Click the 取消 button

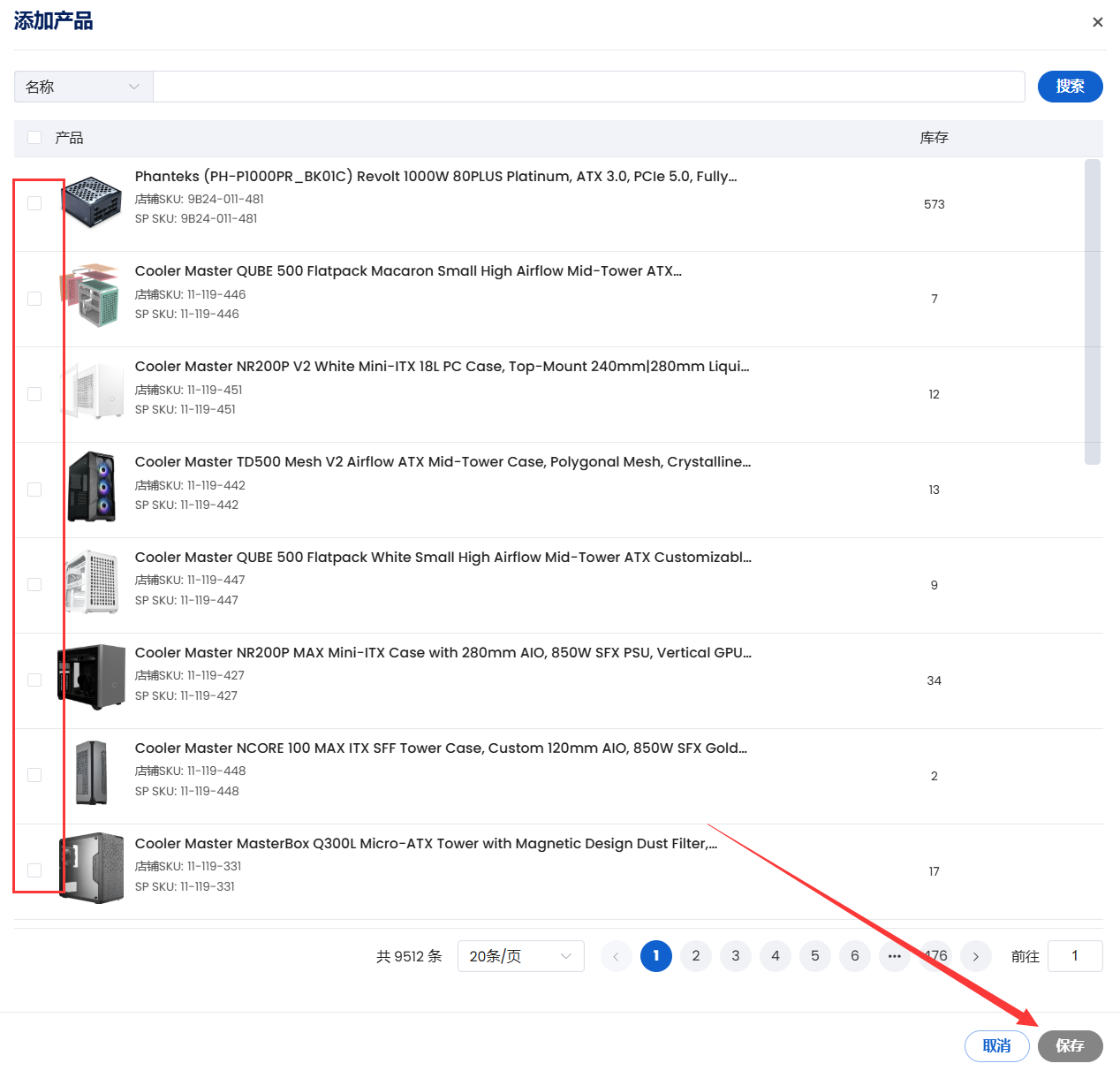click(x=997, y=1046)
